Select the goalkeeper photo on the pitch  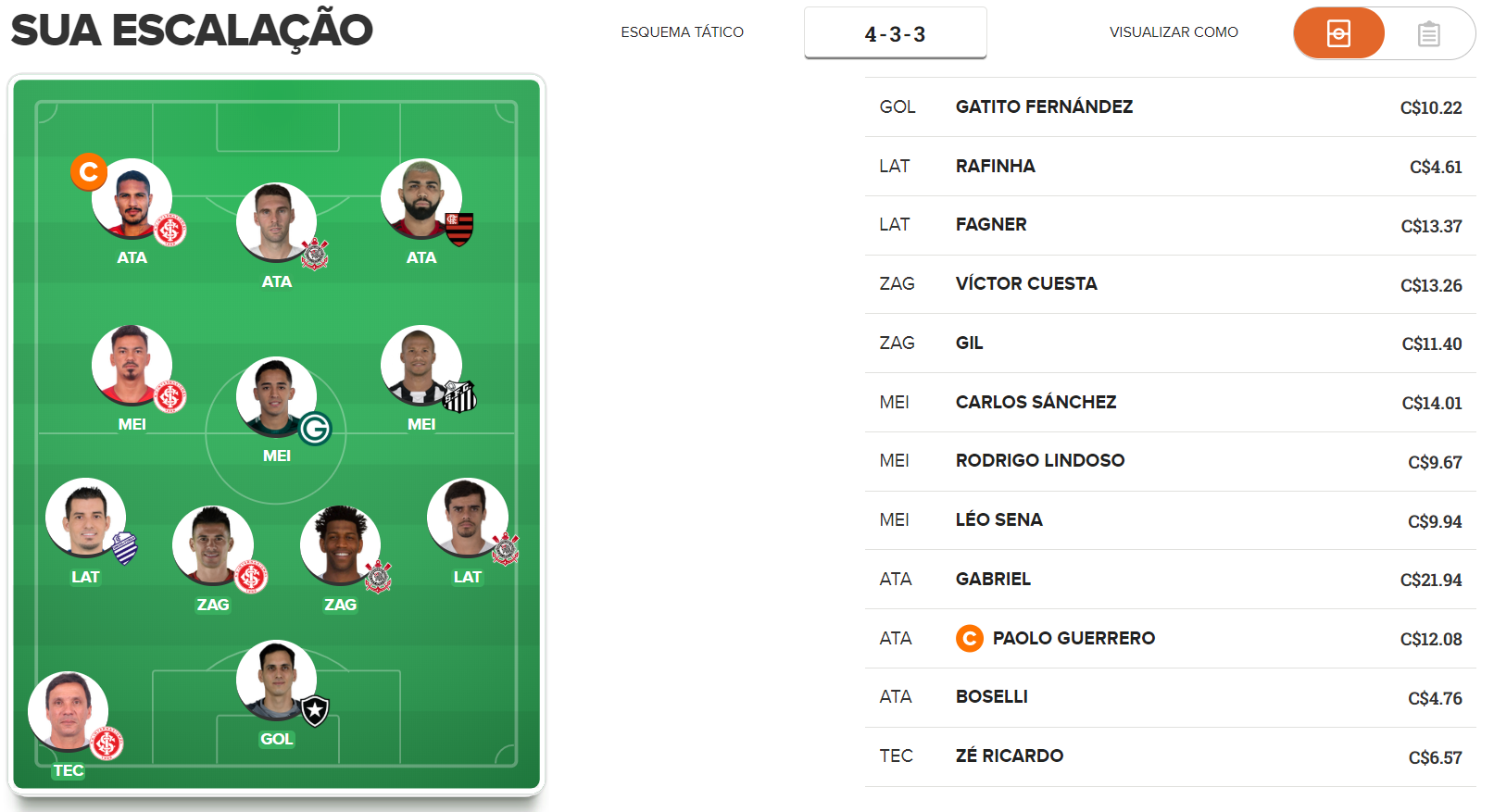(x=276, y=681)
